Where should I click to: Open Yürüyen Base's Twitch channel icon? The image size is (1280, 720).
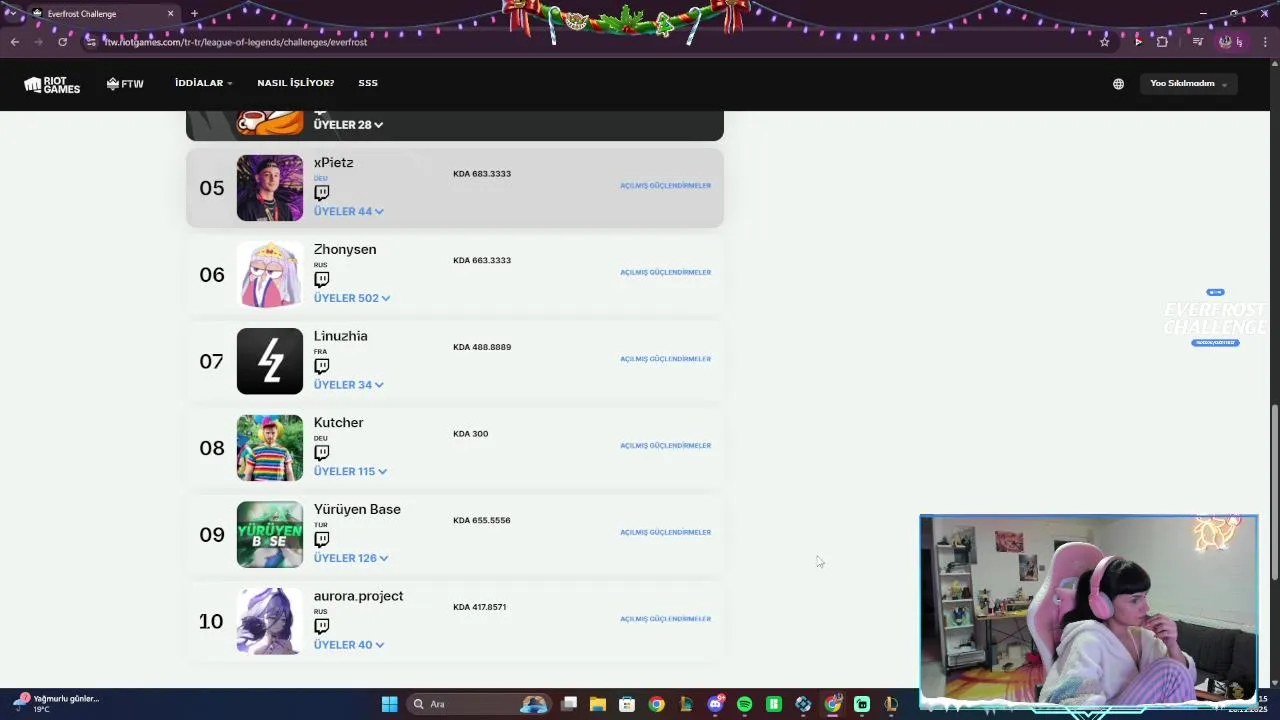click(x=321, y=540)
